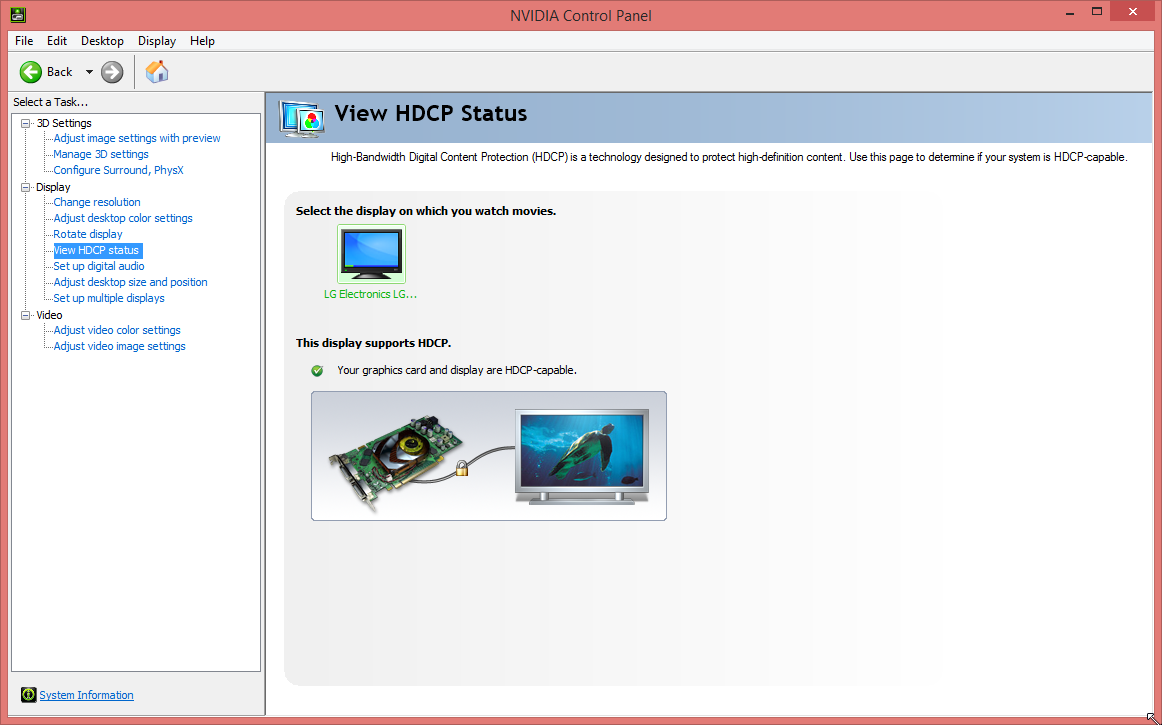The width and height of the screenshot is (1162, 725).
Task: Click the Video category label
Action: pos(49,315)
